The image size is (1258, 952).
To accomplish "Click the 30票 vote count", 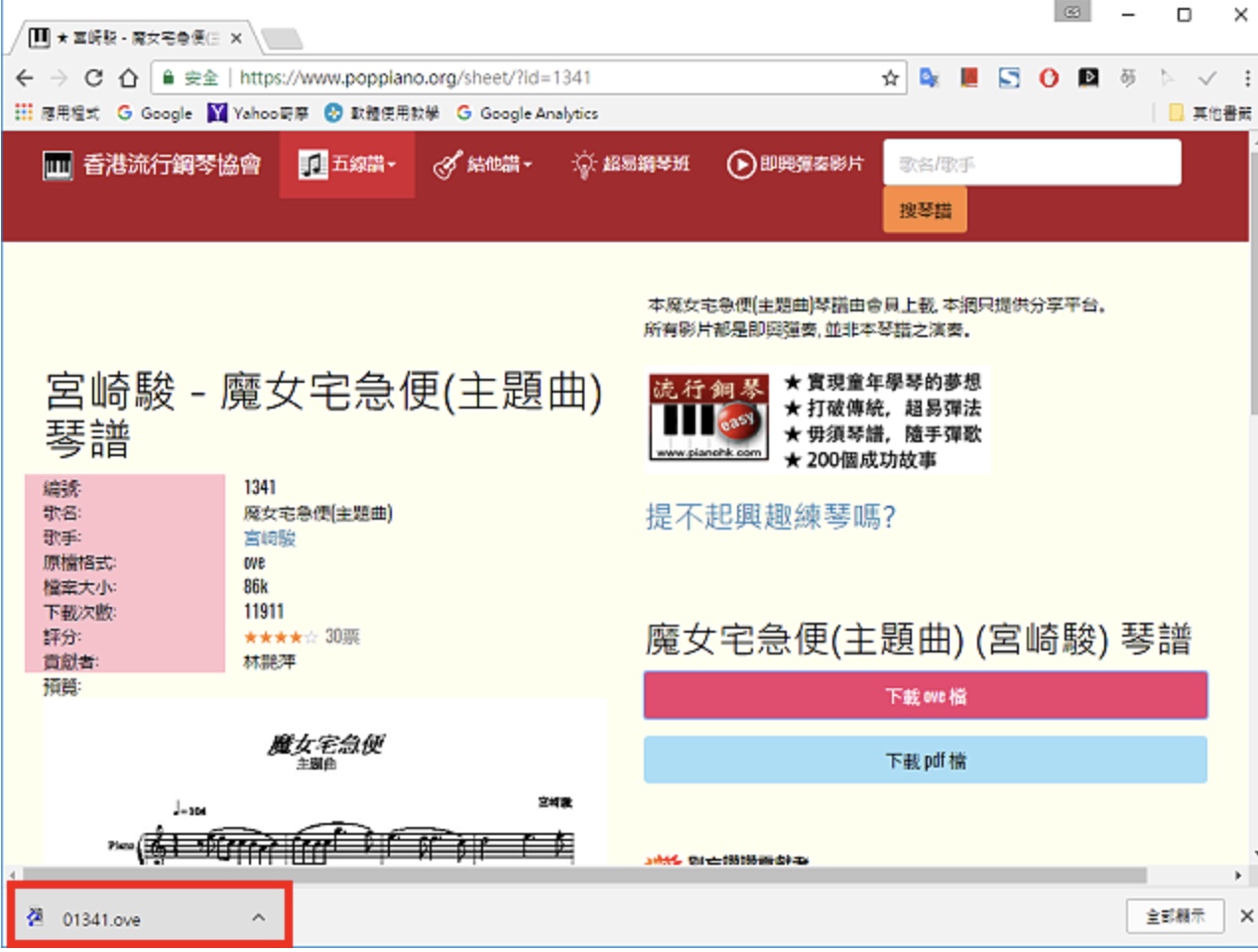I will (342, 637).
